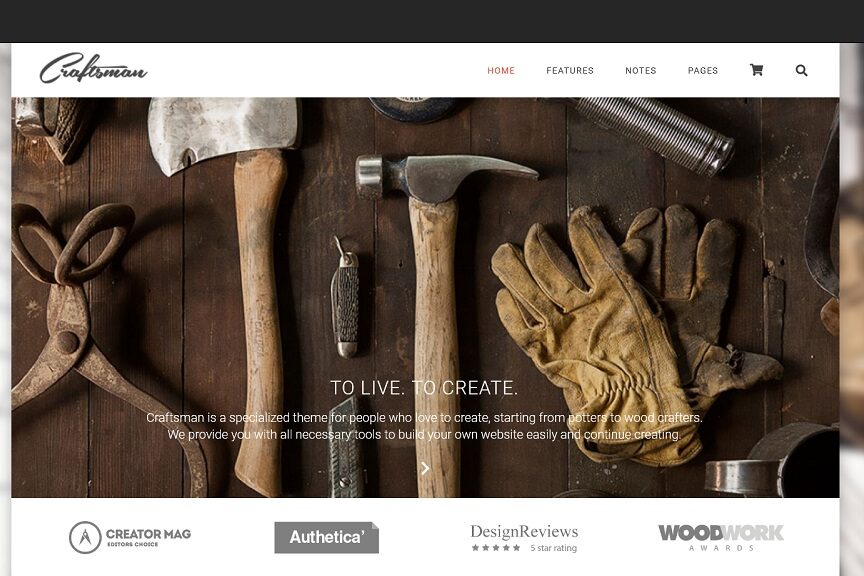This screenshot has width=864, height=576.
Task: Click the Craftsman script logo
Action: pyautogui.click(x=94, y=69)
